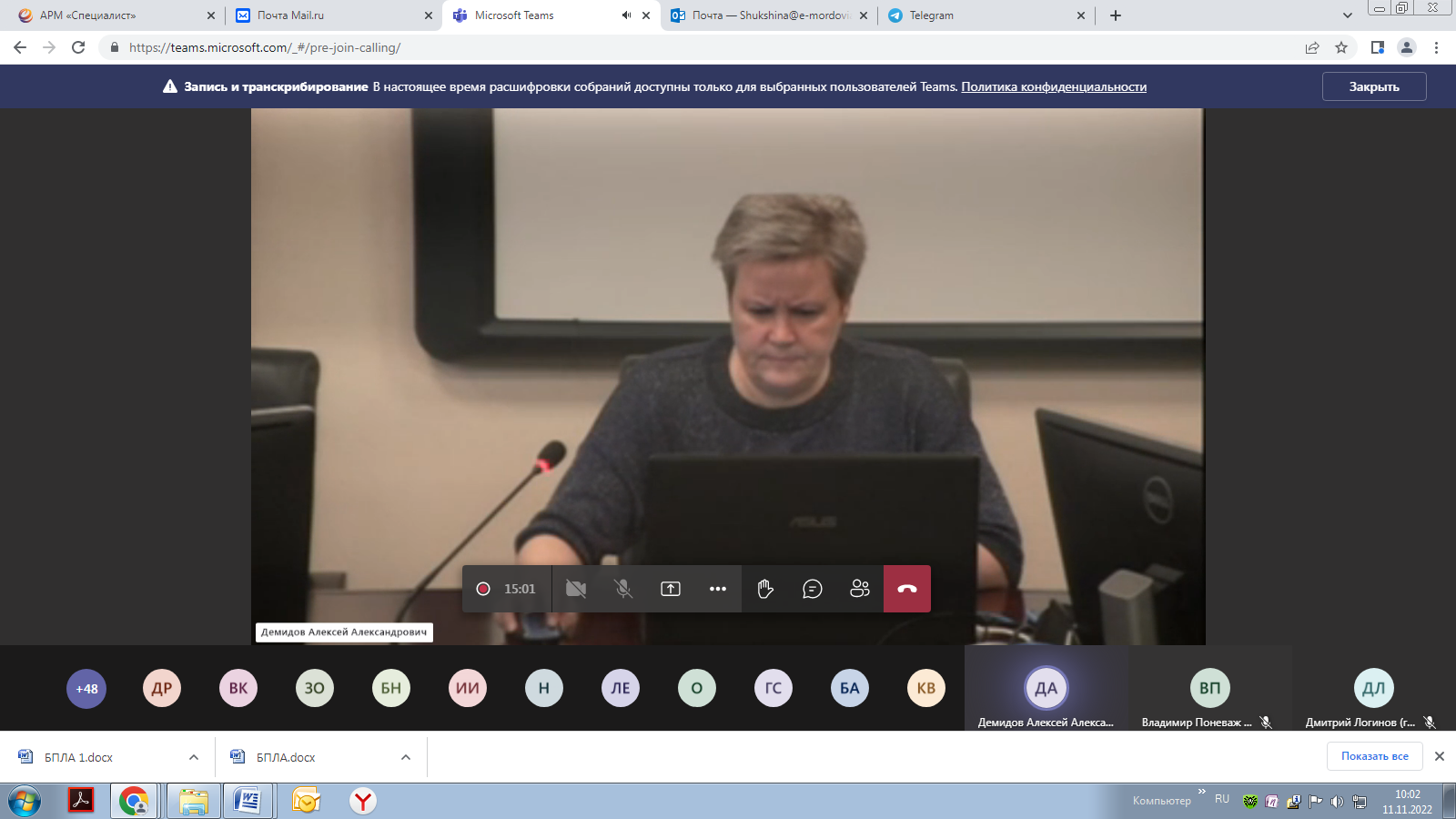This screenshot has height=819, width=1456.
Task: Select Владимир Поневаж participant tile ВП
Action: 1210,689
